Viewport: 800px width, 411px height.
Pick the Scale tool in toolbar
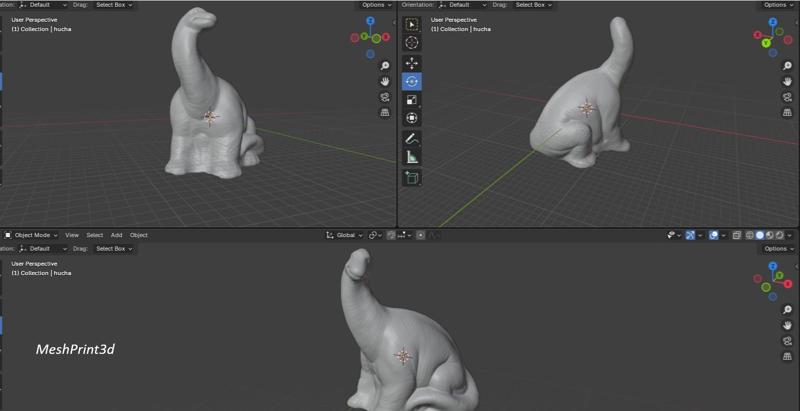pyautogui.click(x=412, y=100)
